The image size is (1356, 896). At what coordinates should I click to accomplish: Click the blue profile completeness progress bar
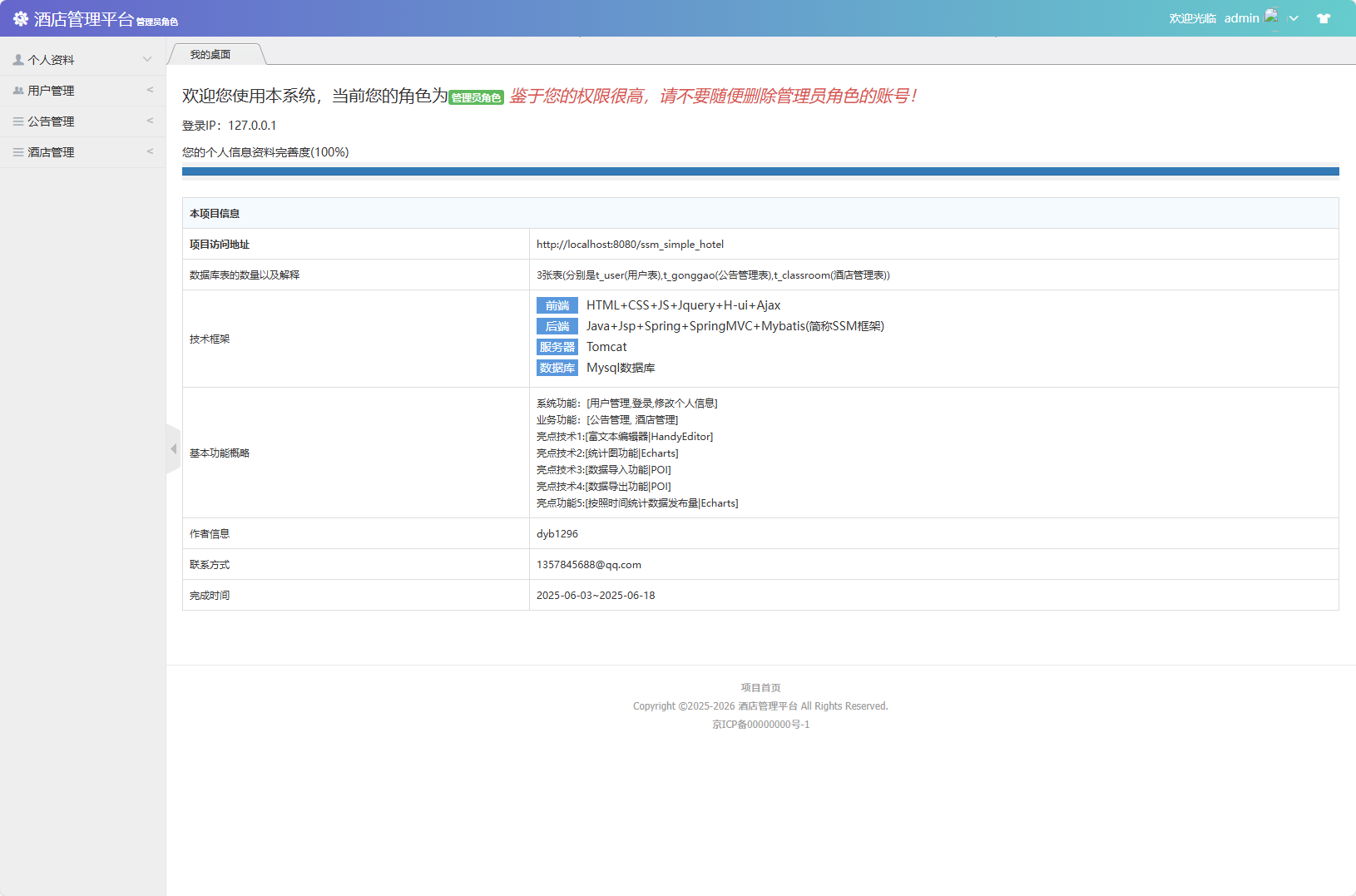pyautogui.click(x=760, y=171)
